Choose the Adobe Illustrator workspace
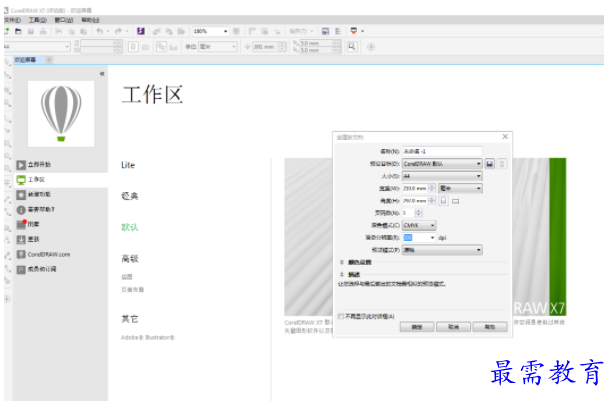 (148, 338)
